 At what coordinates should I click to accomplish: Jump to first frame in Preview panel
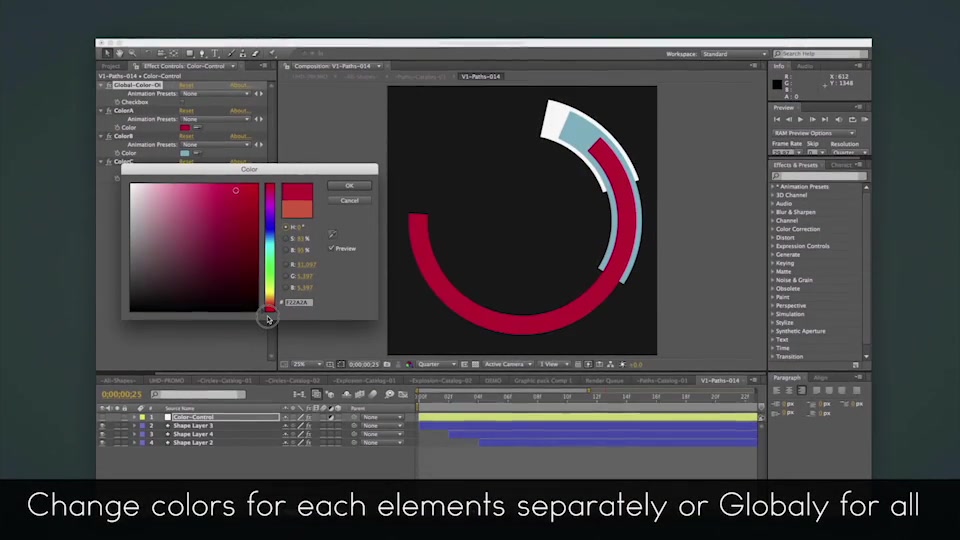pos(777,120)
